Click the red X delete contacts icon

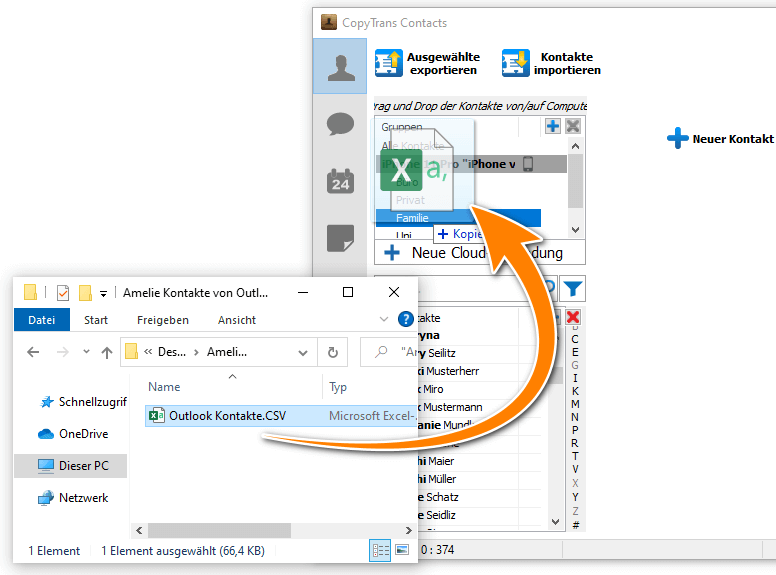point(573,317)
